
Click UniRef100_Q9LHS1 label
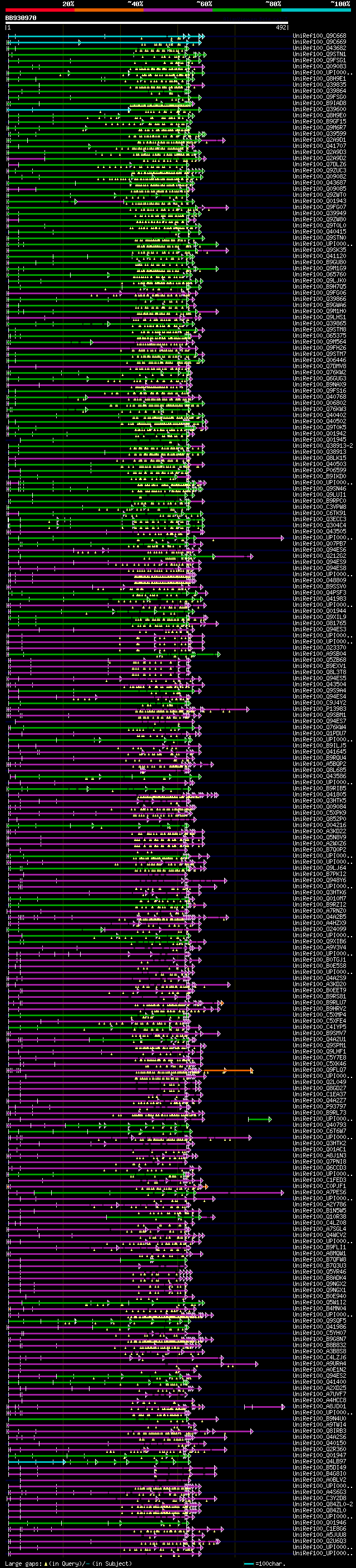[319, 317]
